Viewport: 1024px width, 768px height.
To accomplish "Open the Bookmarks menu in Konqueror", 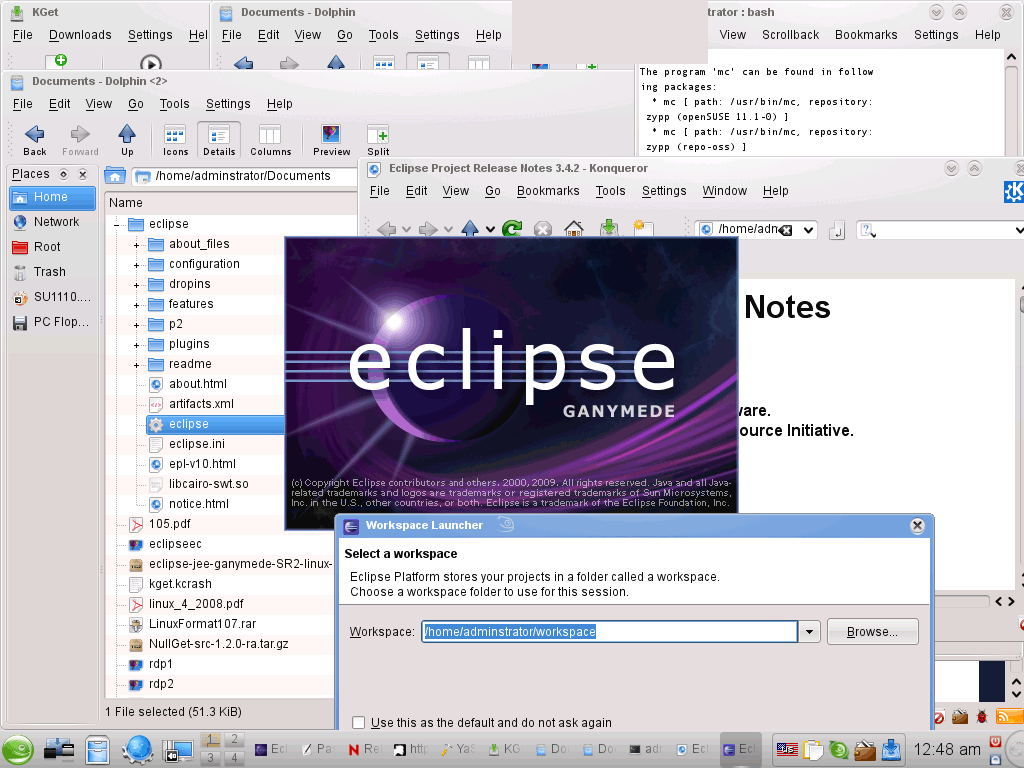I will 547,190.
